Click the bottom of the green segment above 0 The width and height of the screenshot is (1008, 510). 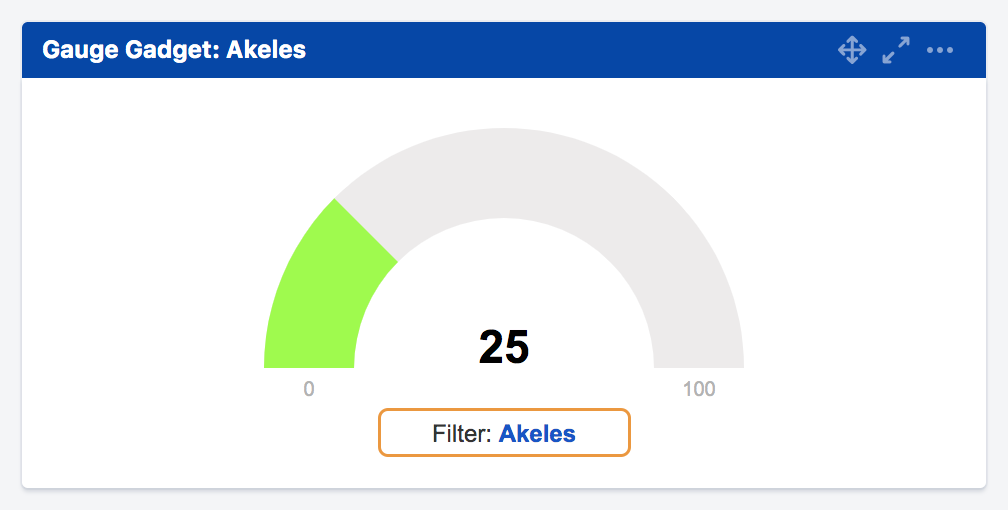coord(309,352)
